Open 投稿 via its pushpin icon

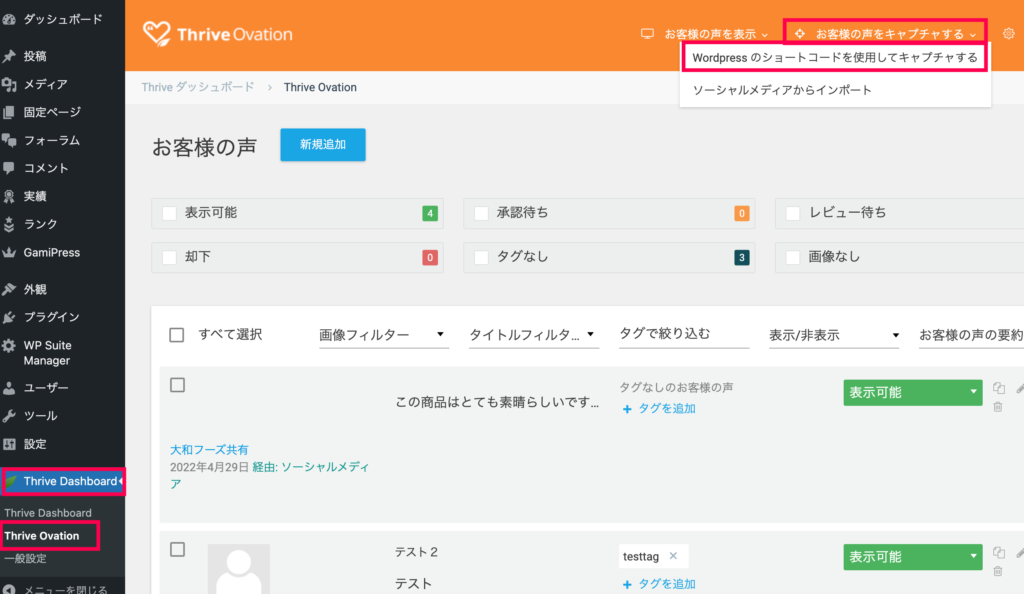click(x=9, y=56)
